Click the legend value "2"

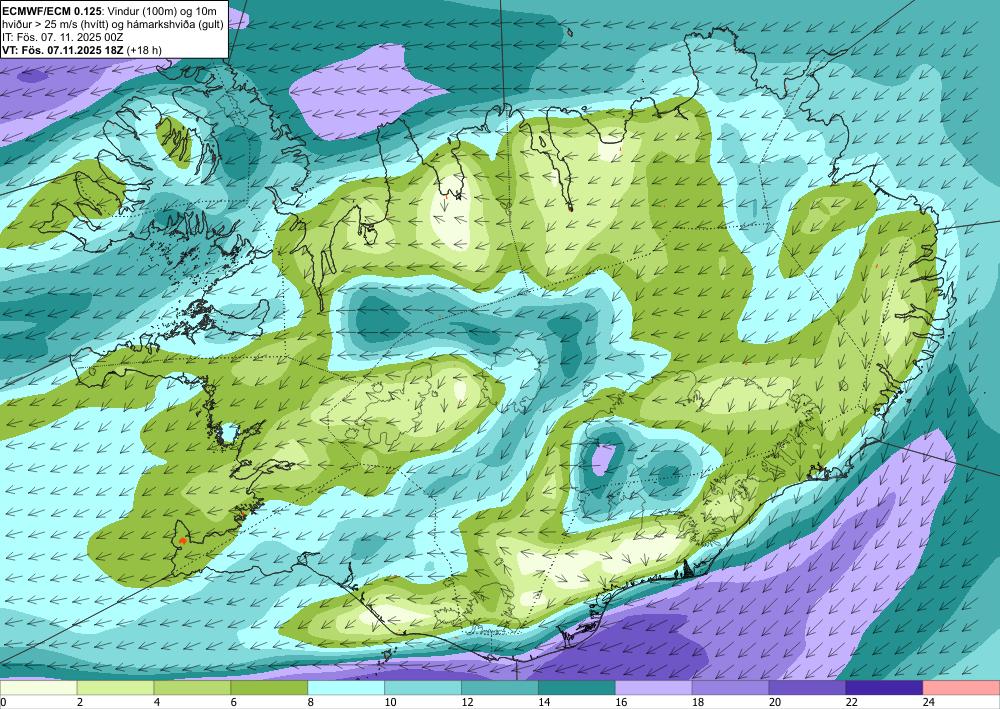pos(80,703)
